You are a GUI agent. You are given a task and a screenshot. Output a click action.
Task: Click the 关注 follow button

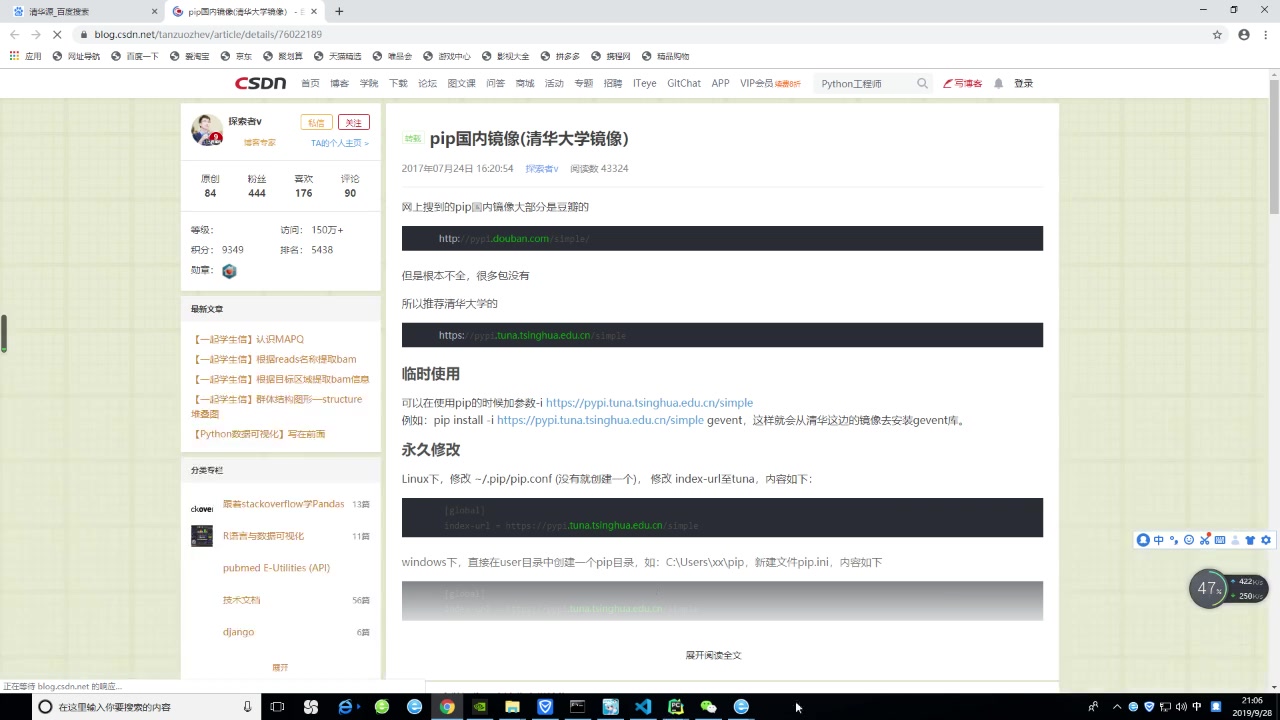tap(353, 122)
